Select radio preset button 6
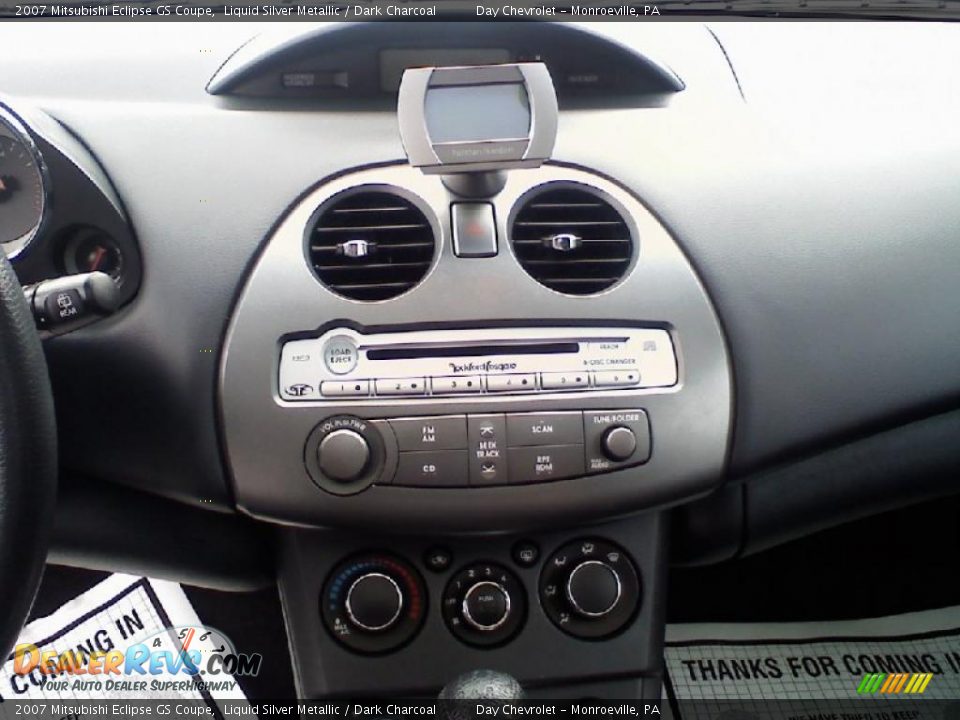The width and height of the screenshot is (960, 720). (617, 378)
